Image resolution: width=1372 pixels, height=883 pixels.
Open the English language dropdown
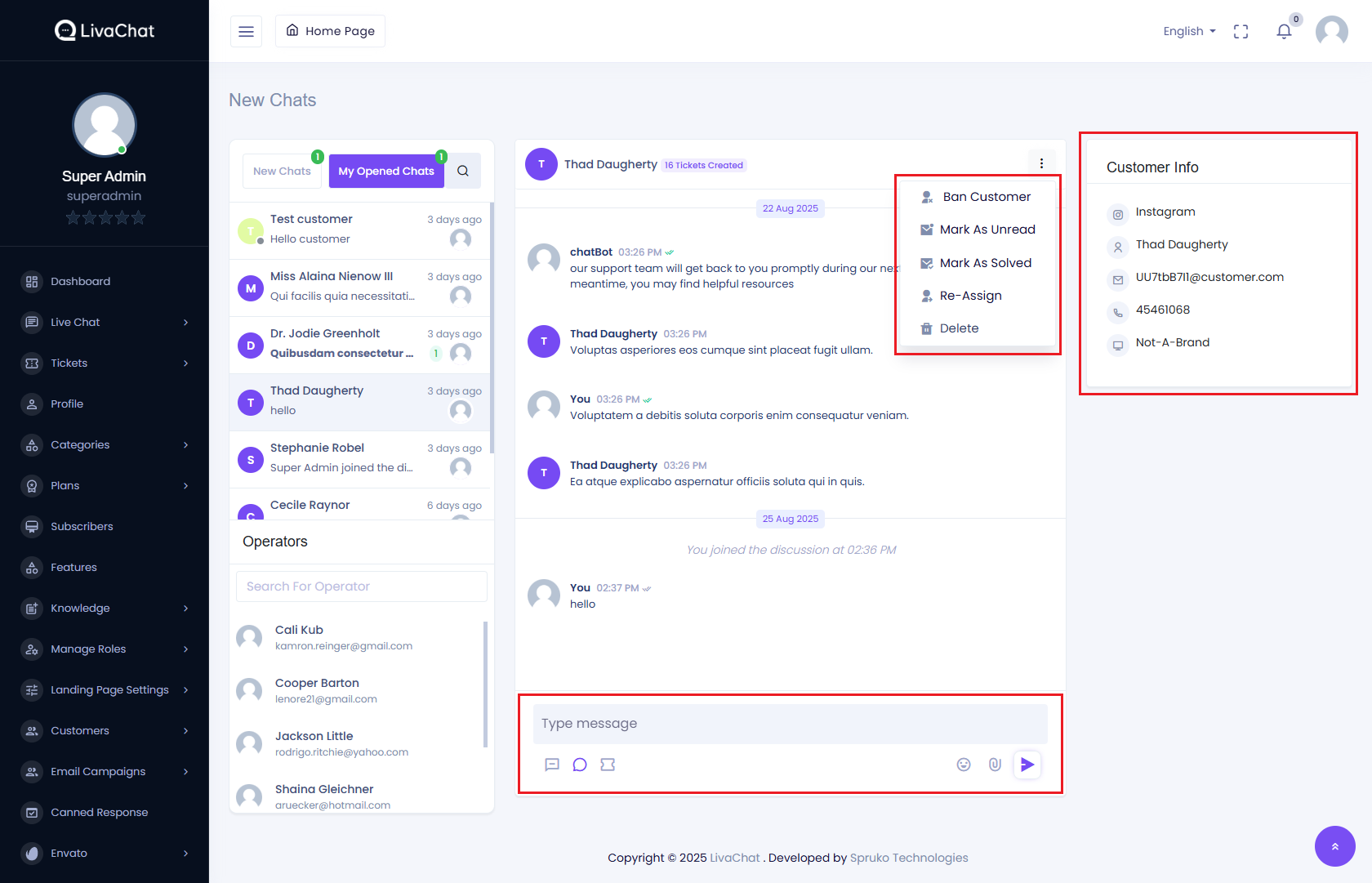[x=1189, y=31]
